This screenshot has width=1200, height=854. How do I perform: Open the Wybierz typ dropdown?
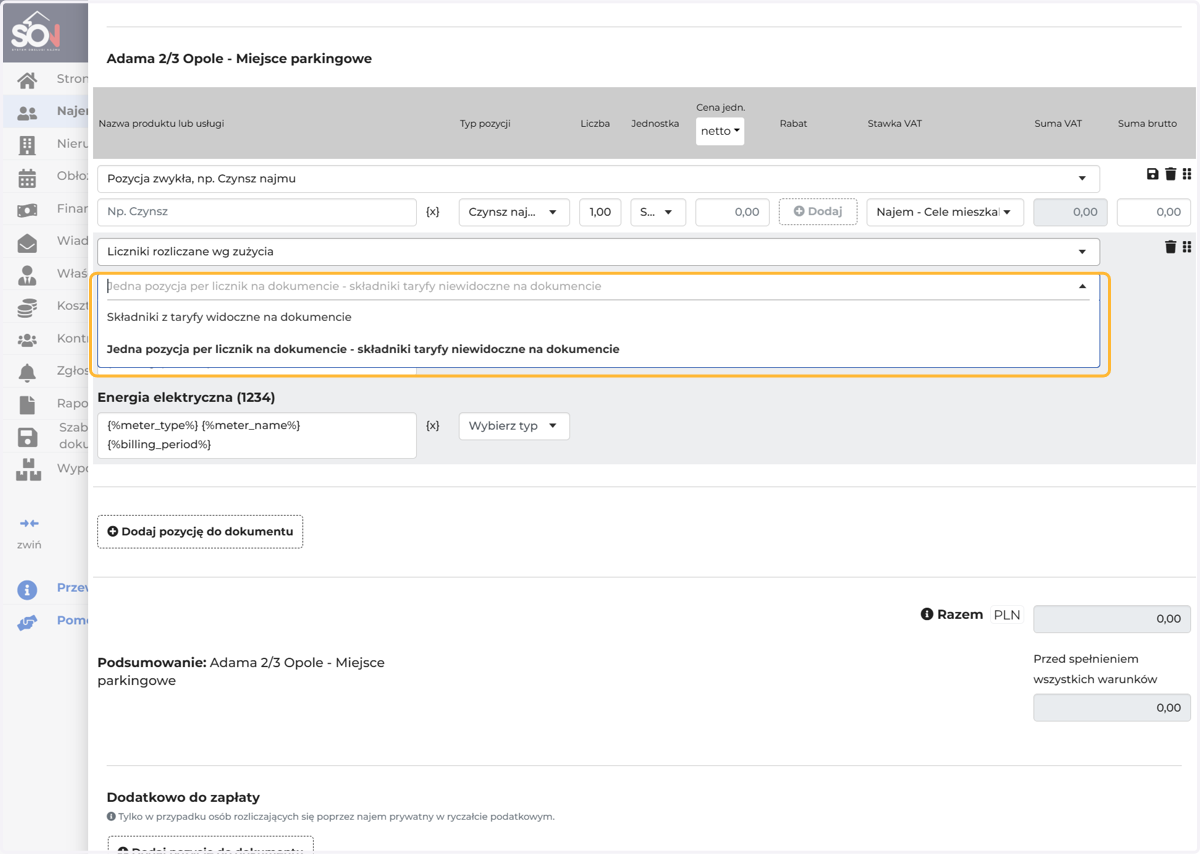point(514,426)
